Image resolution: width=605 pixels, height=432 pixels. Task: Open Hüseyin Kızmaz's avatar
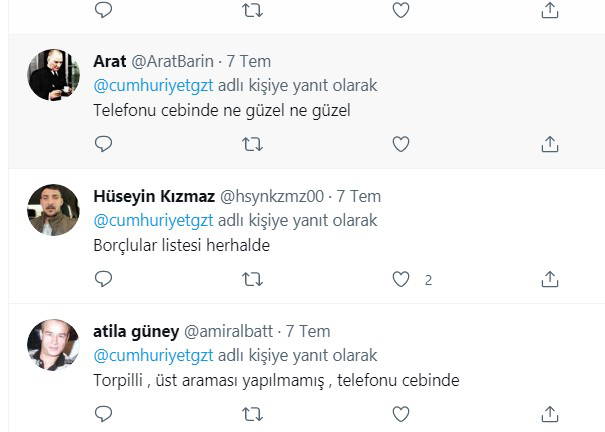tap(53, 210)
